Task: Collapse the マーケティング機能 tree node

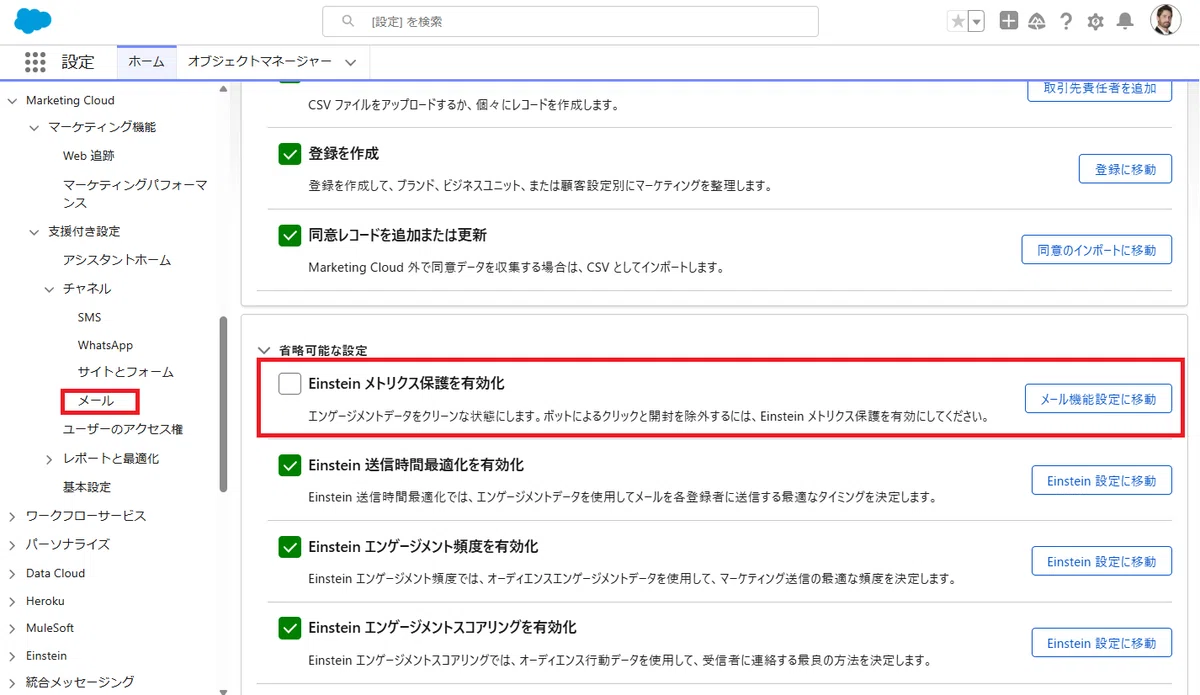Action: pos(33,127)
